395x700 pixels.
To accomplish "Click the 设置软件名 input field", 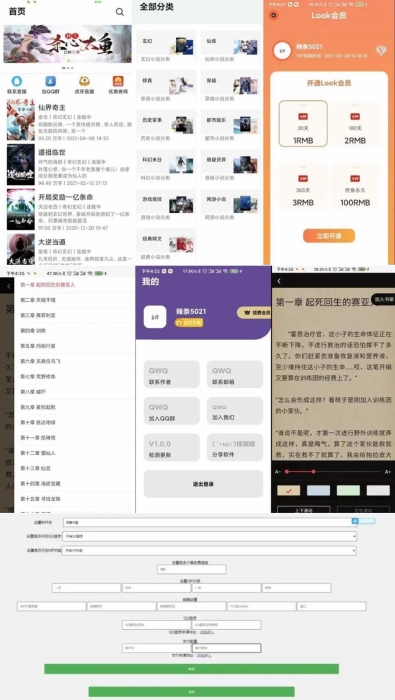I will (x=210, y=522).
